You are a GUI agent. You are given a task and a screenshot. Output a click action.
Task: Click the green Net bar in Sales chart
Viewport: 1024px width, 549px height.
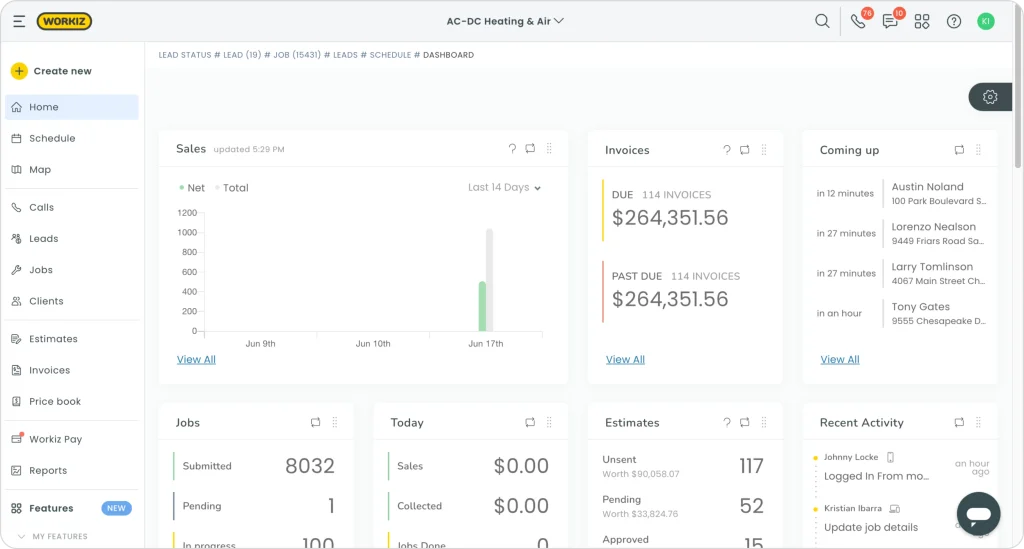(482, 306)
